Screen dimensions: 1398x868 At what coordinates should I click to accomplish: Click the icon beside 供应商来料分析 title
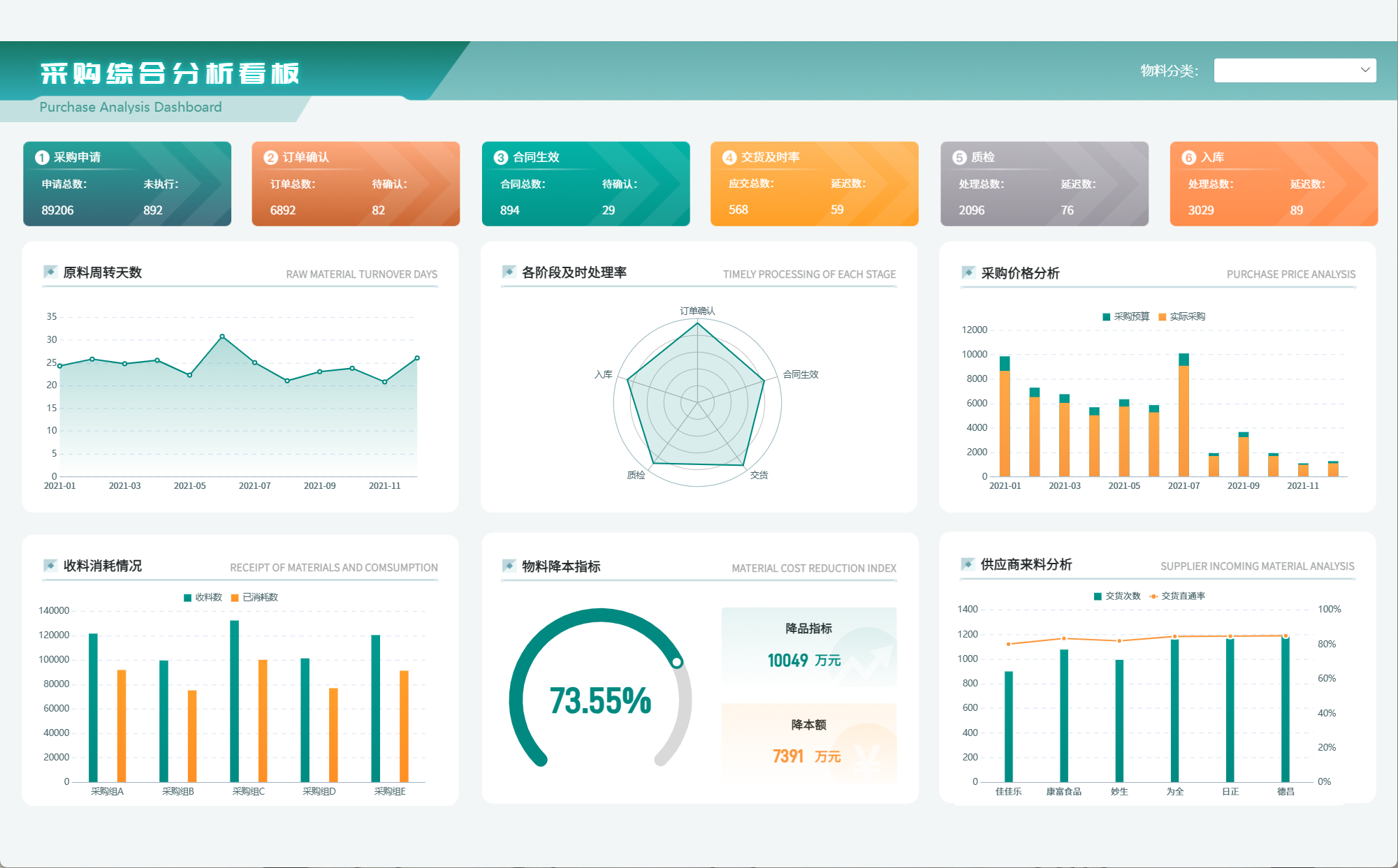(968, 564)
